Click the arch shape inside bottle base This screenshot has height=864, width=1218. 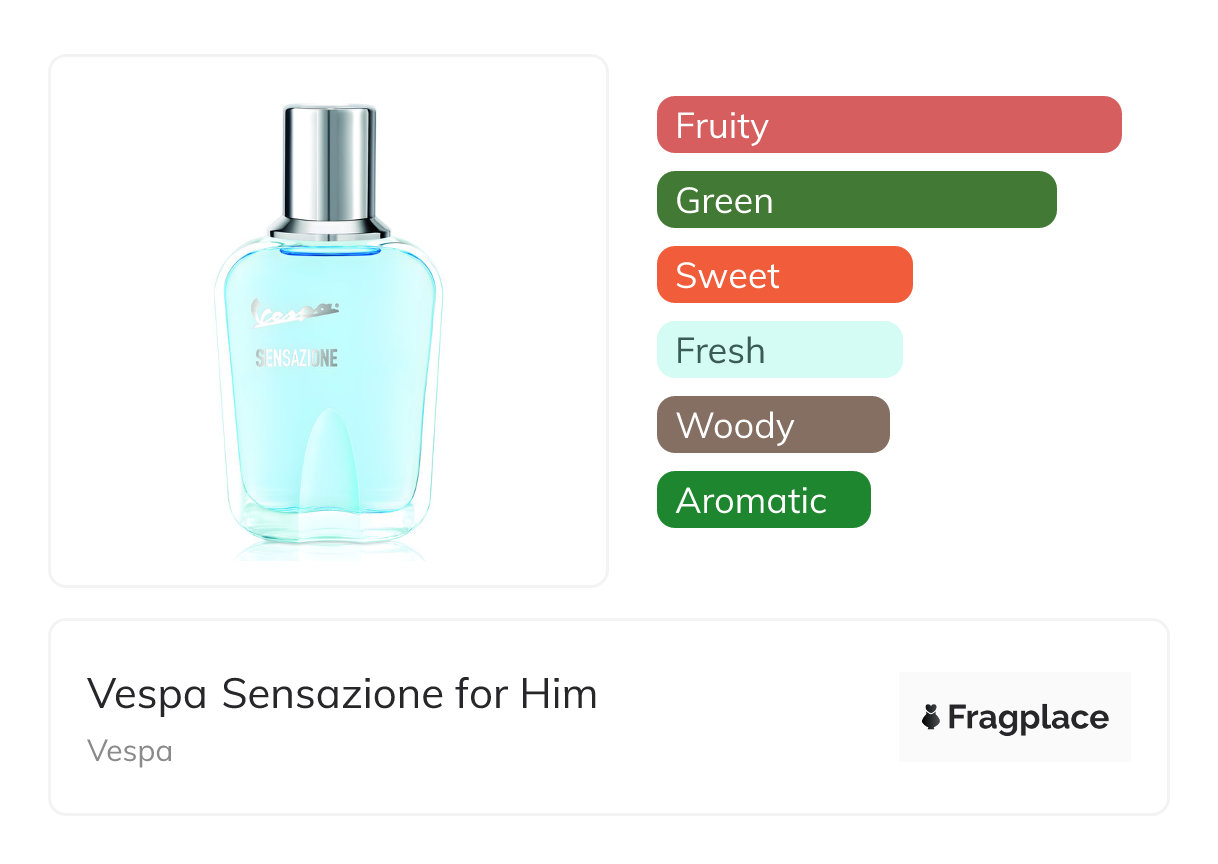(329, 460)
